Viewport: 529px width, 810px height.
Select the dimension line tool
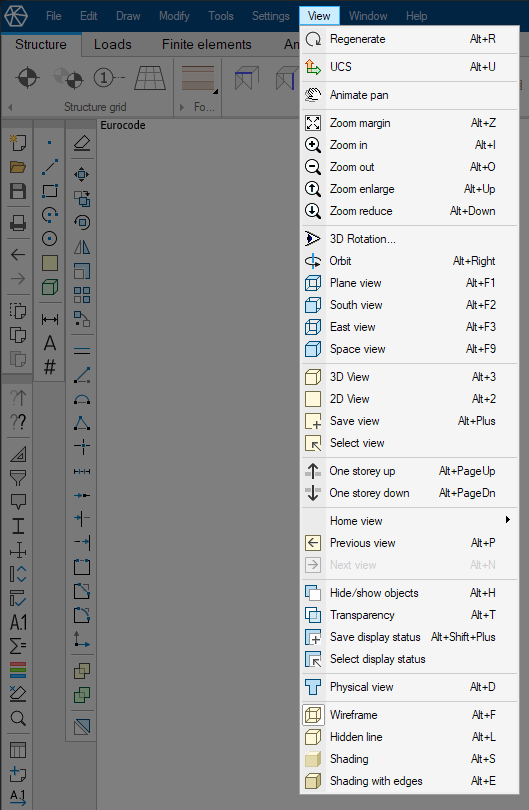coord(50,319)
